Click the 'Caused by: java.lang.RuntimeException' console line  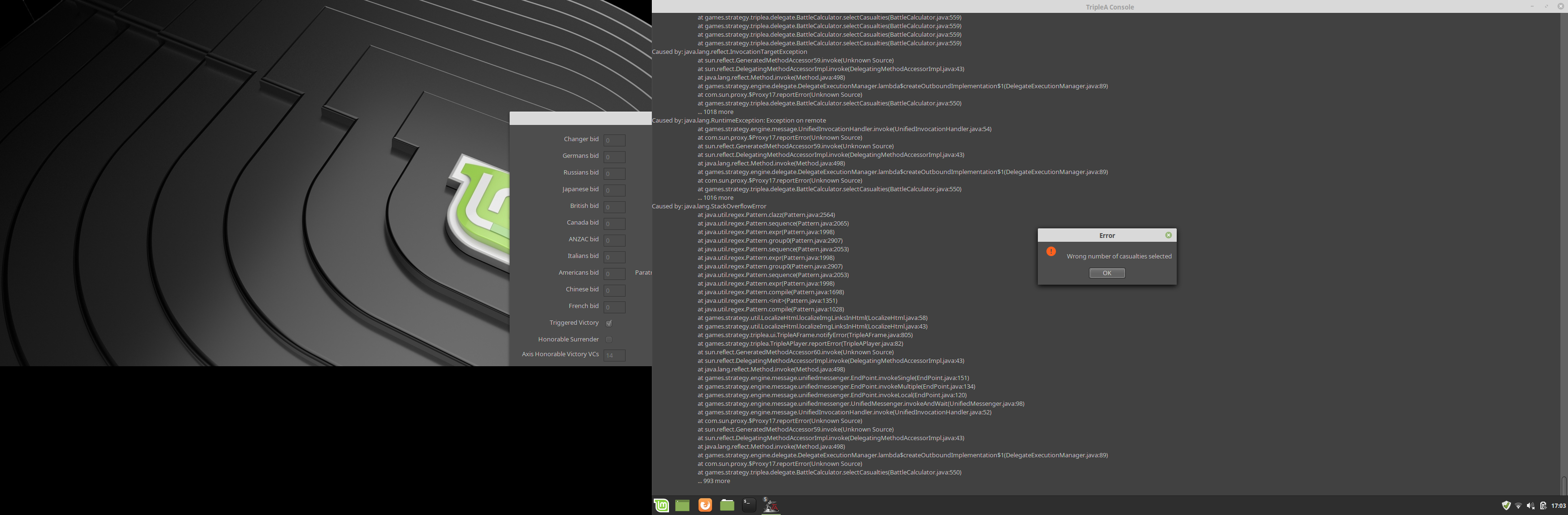739,120
